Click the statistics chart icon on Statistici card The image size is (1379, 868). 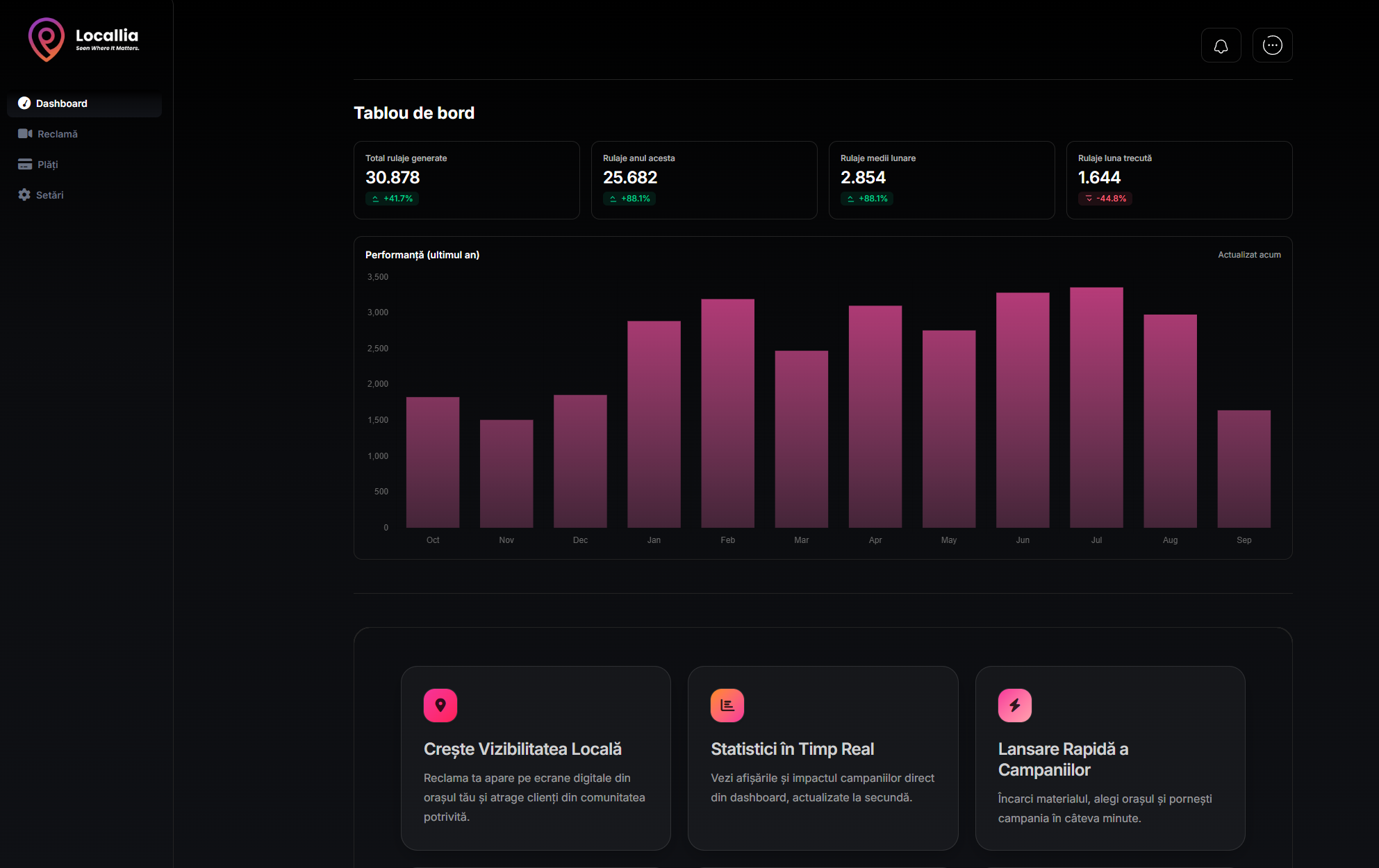727,705
